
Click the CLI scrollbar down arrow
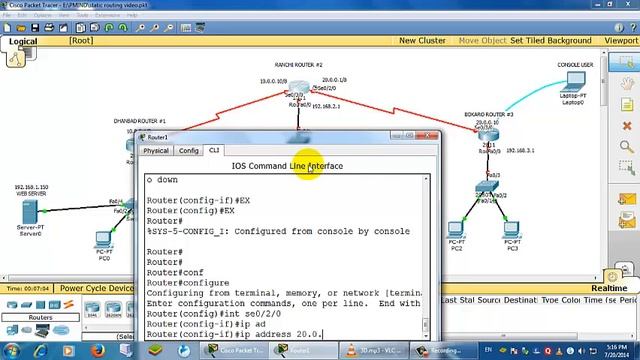point(426,336)
